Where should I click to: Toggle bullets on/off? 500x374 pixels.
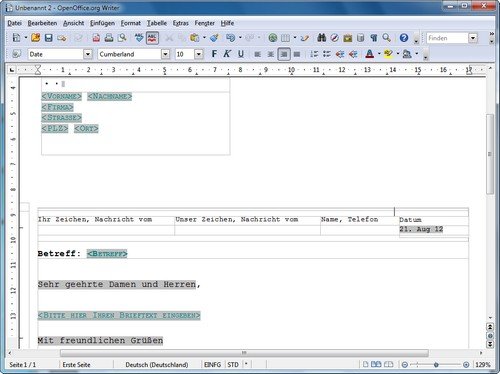click(327, 54)
